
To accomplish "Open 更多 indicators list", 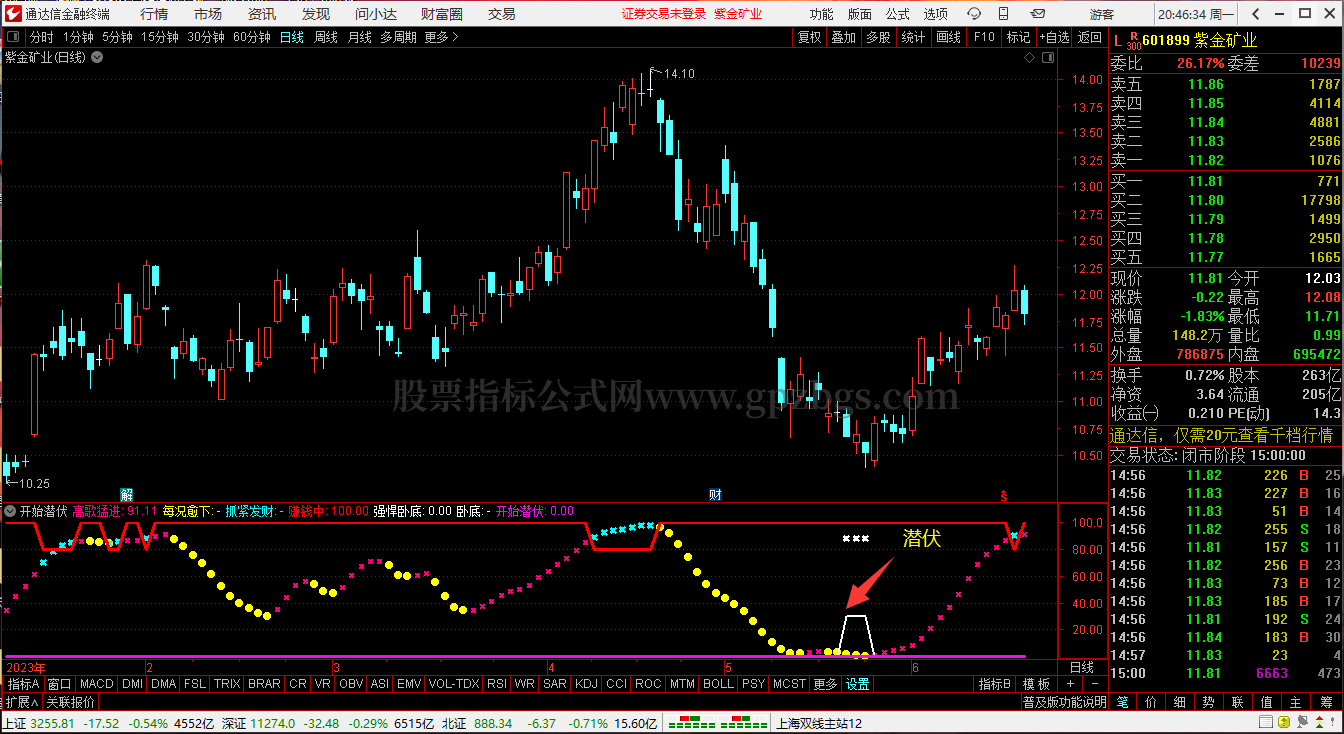I will pyautogui.click(x=825, y=684).
